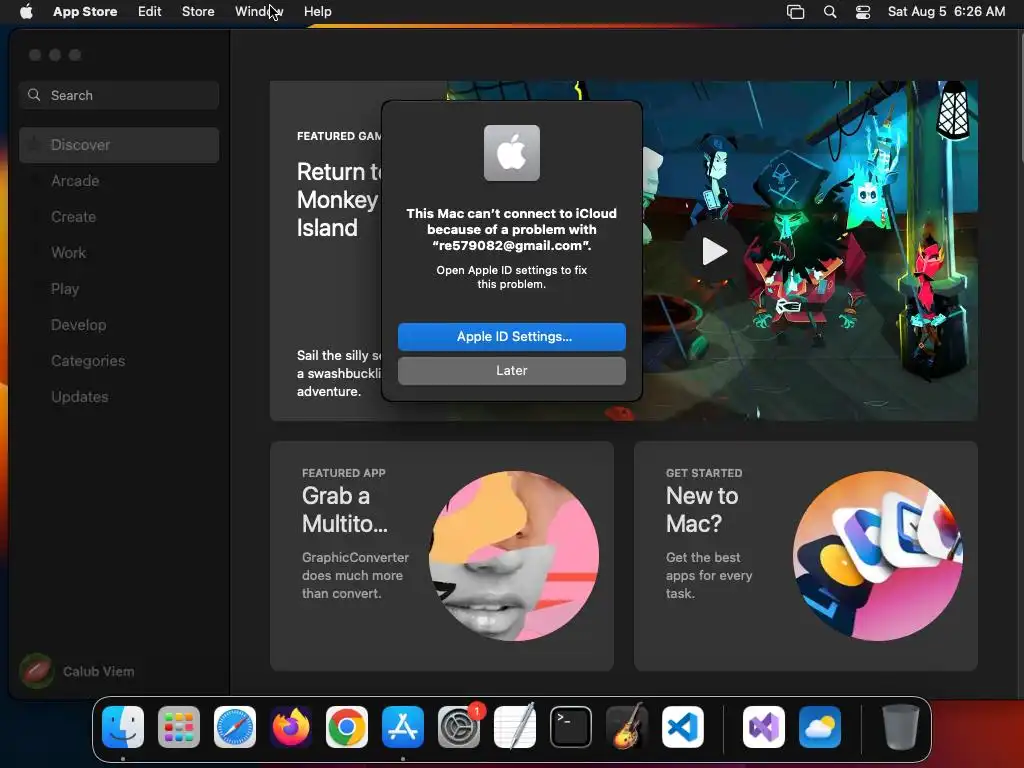Open Control Center in menu bar
This screenshot has width=1024, height=768.
click(x=863, y=11)
